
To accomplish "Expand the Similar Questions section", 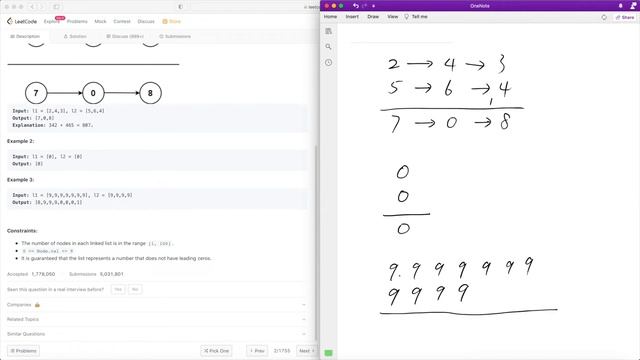I will click(x=156, y=334).
